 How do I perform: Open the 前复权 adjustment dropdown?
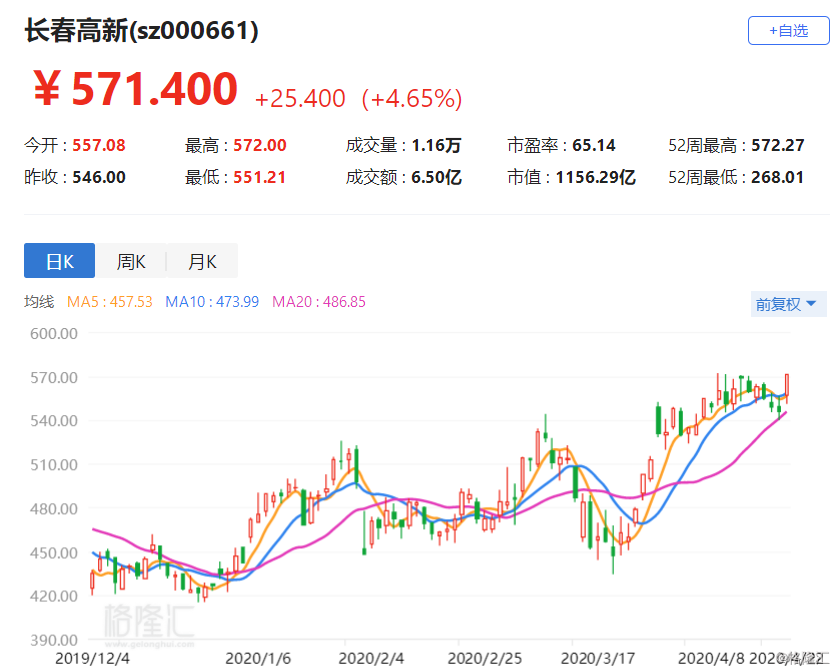[788, 304]
